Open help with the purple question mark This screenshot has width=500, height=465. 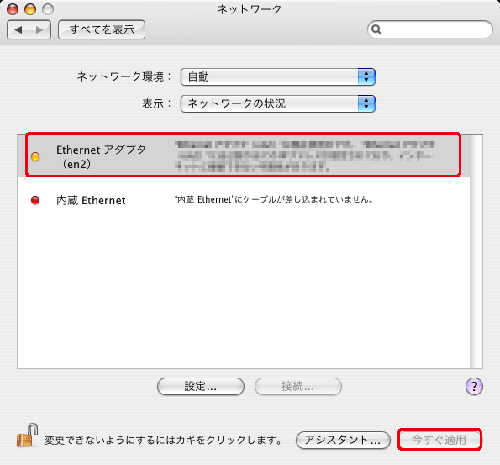tap(474, 387)
